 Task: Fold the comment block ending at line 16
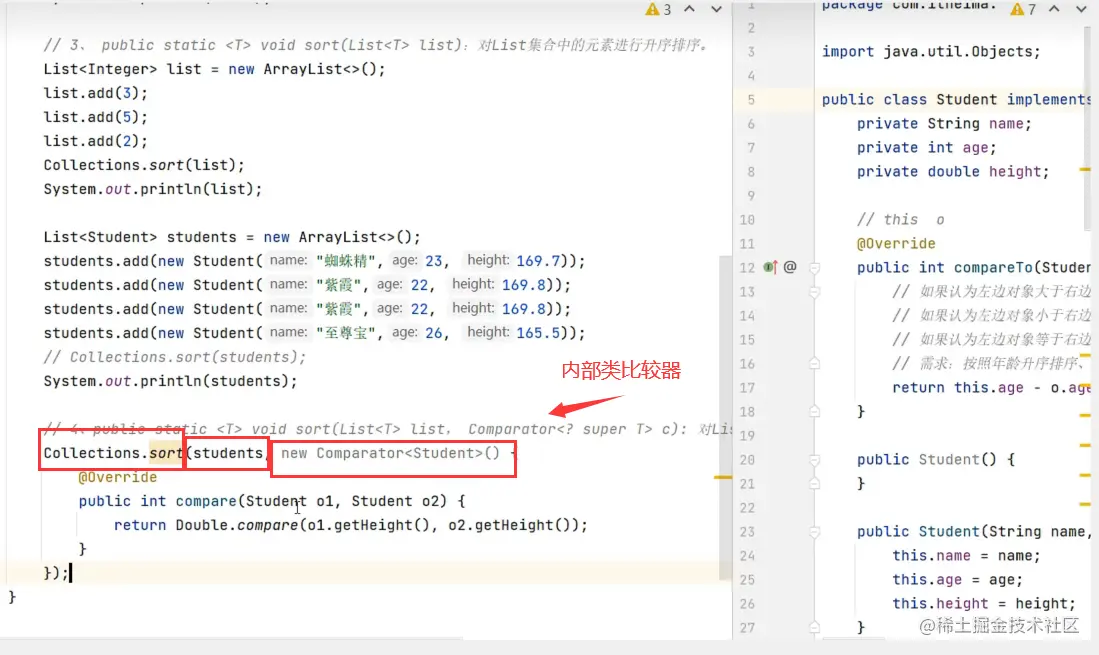click(814, 364)
